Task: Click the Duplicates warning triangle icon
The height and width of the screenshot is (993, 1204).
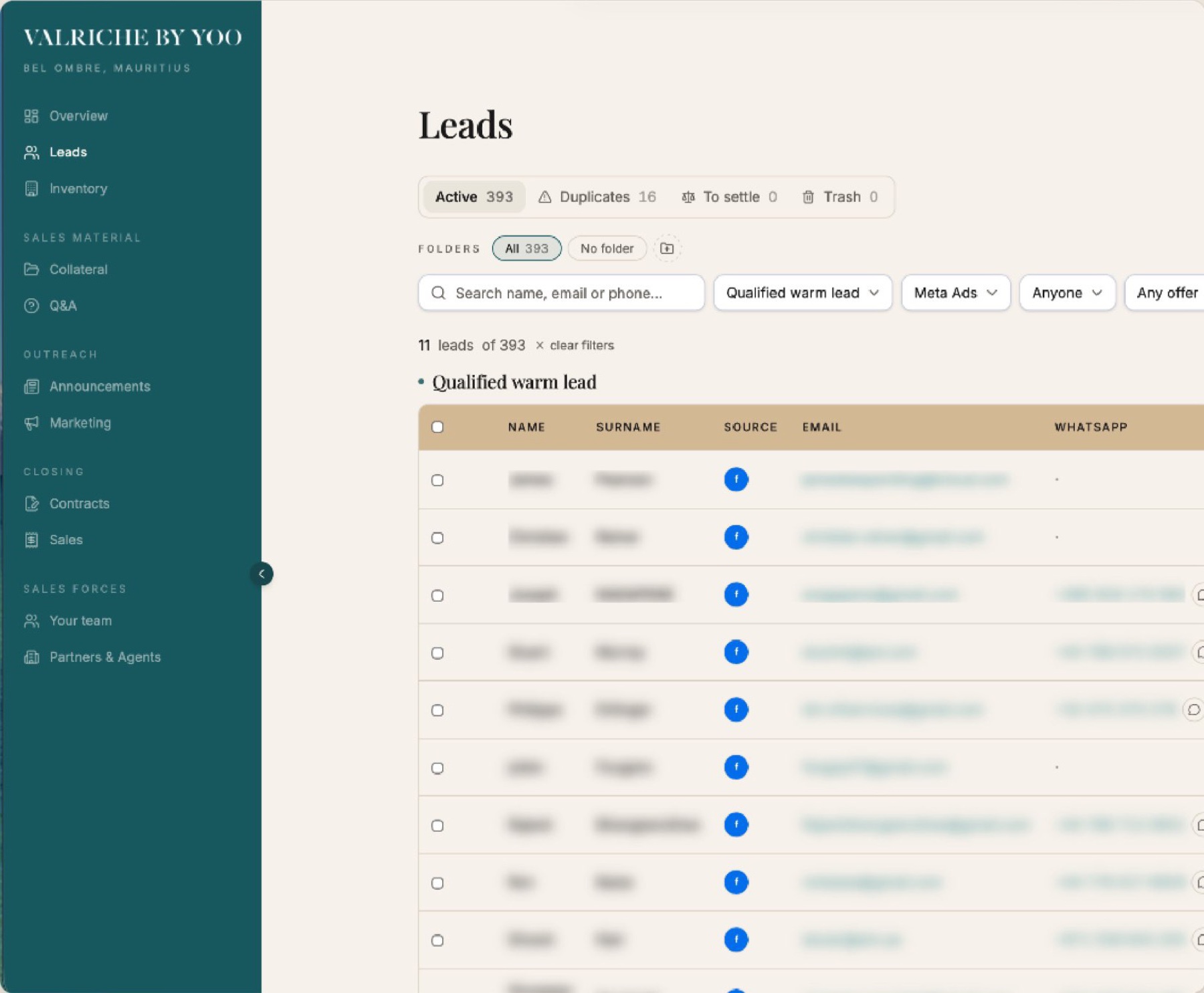Action: pos(544,197)
